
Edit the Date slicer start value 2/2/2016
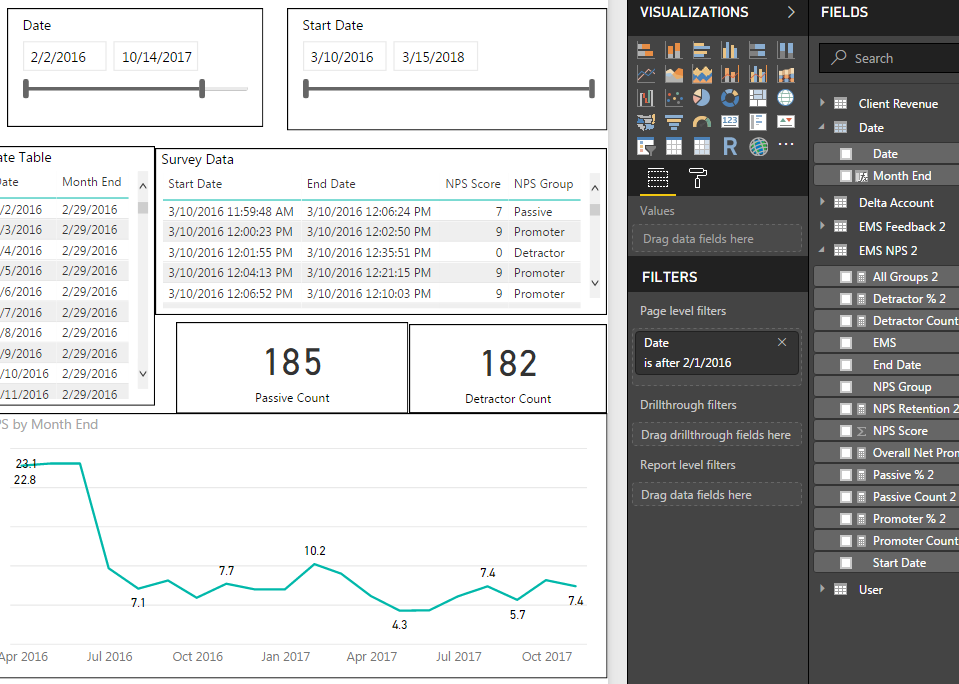[x=64, y=57]
